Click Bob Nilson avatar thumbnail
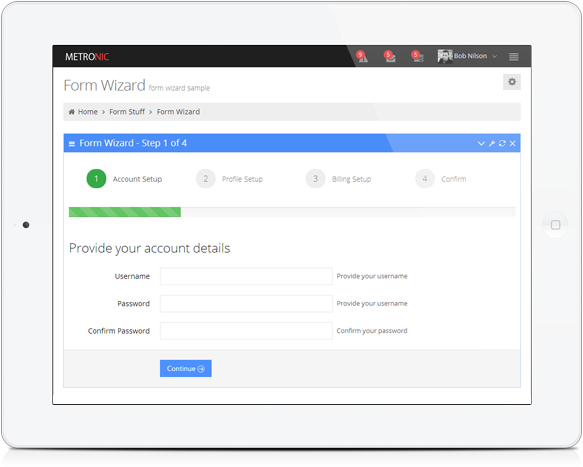The height and width of the screenshot is (467, 583). pos(445,56)
